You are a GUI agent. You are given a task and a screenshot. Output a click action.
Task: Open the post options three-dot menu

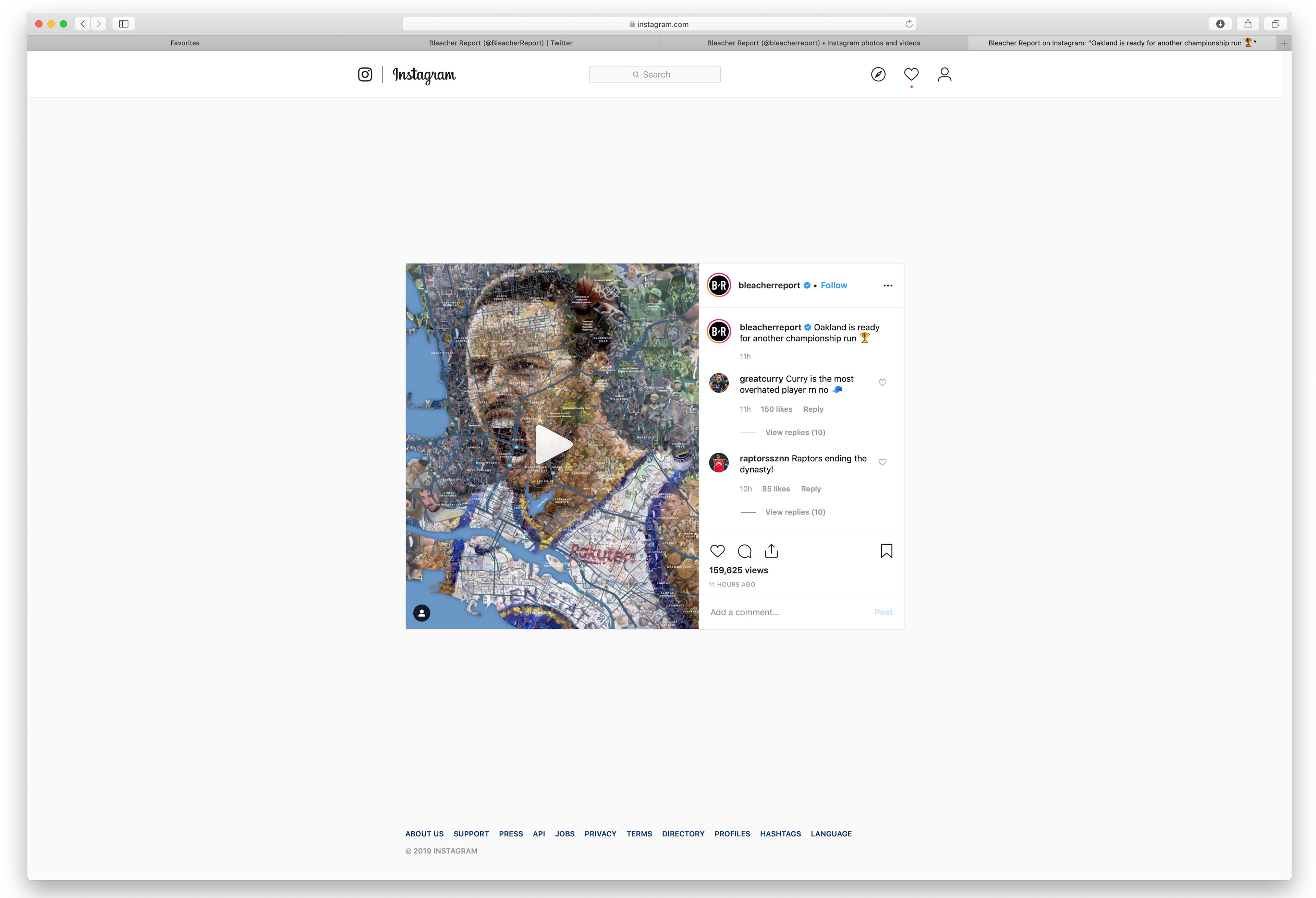click(888, 286)
